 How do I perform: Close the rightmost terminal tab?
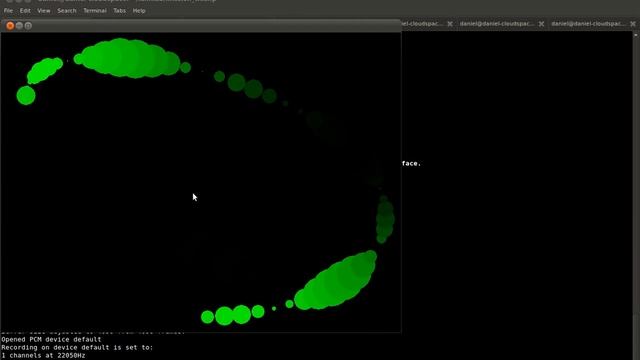(633, 24)
